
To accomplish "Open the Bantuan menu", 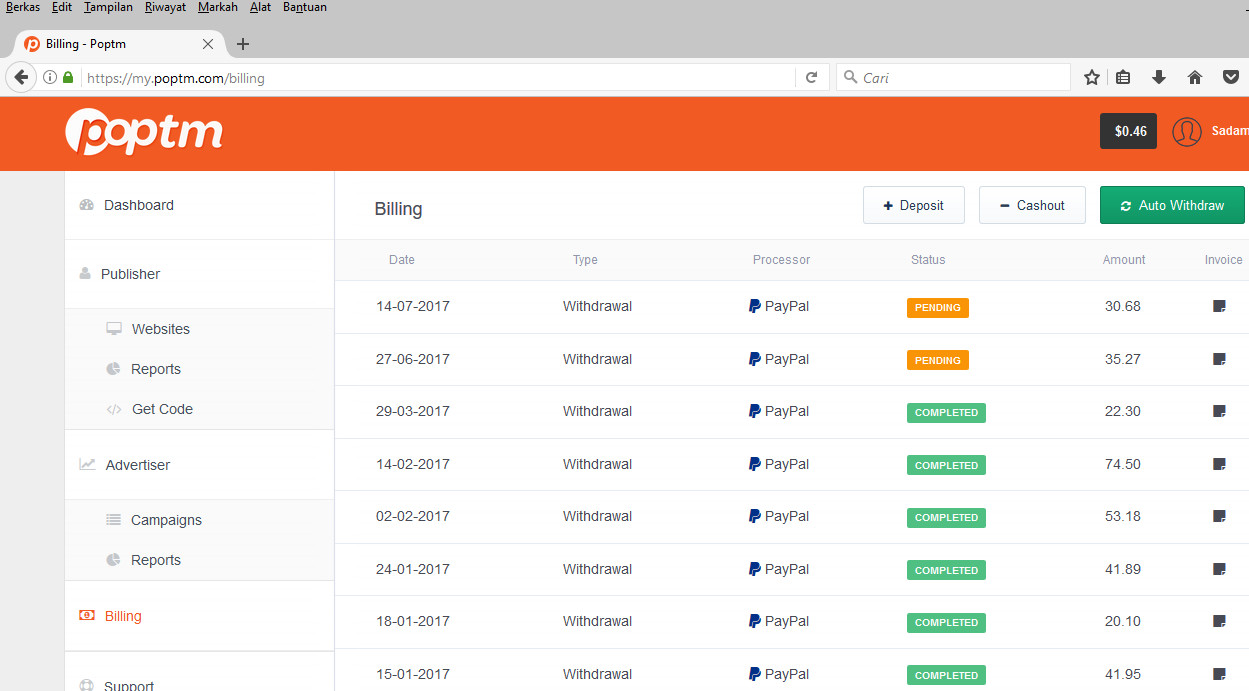I will 305,7.
